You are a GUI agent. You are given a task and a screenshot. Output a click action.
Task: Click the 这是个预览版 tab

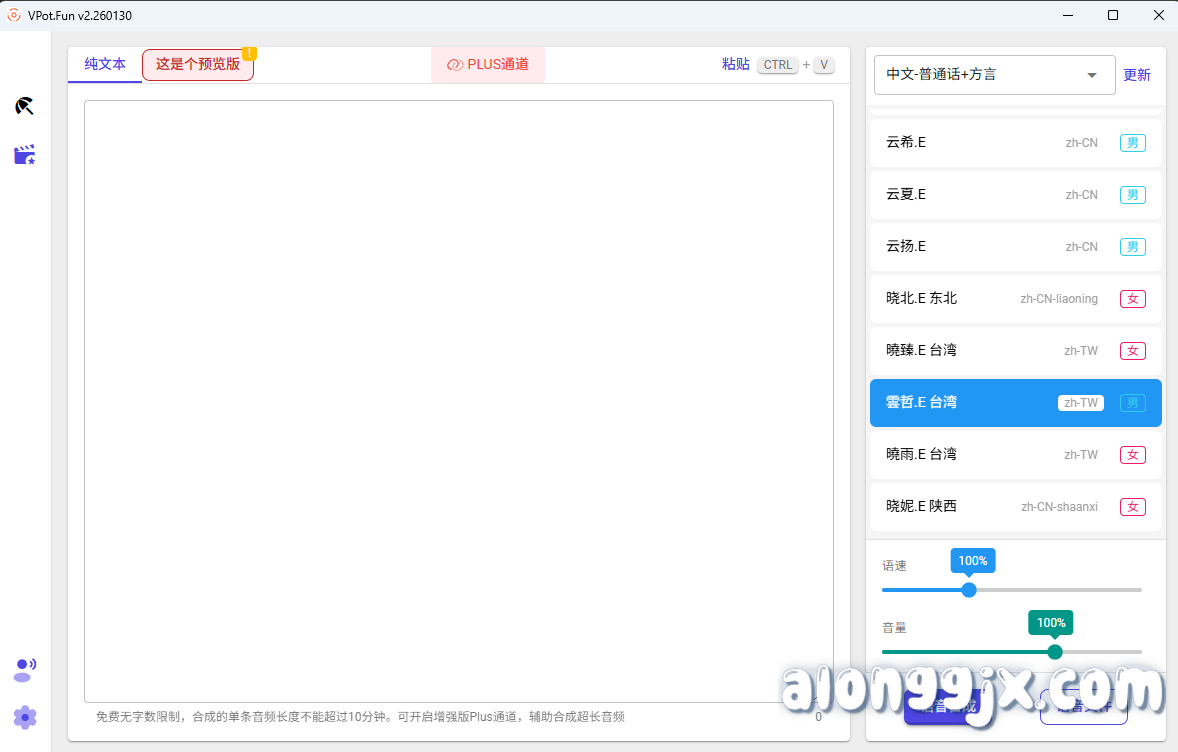tap(197, 64)
